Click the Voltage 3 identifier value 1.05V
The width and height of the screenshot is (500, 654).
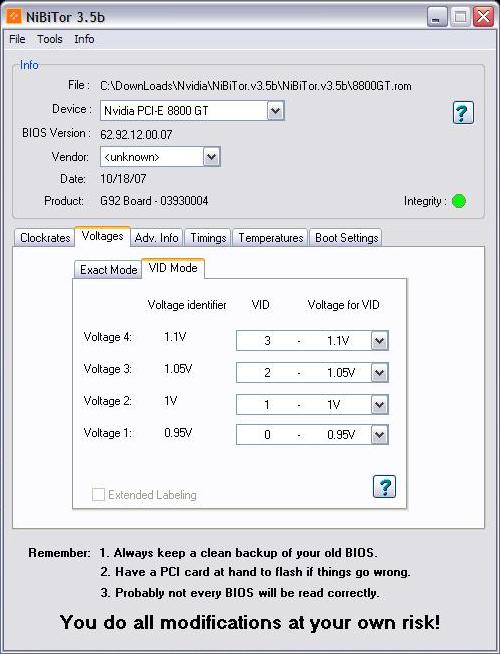coord(178,369)
